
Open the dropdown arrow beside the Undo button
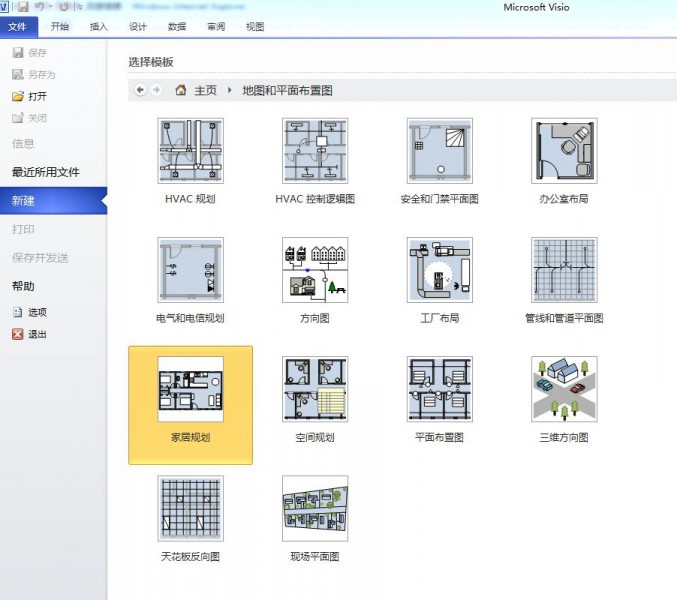(49, 7)
